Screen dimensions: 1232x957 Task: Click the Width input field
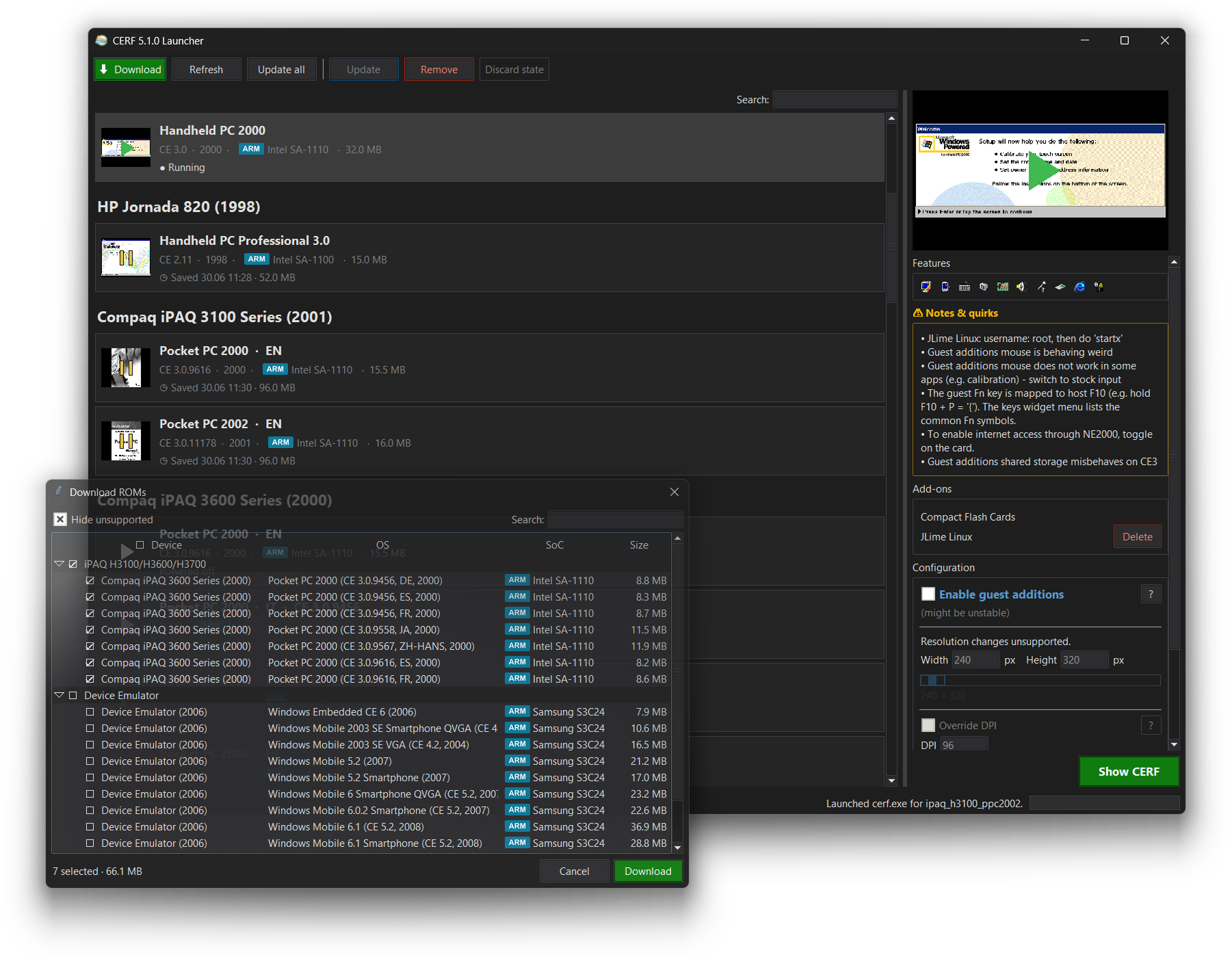(x=975, y=659)
